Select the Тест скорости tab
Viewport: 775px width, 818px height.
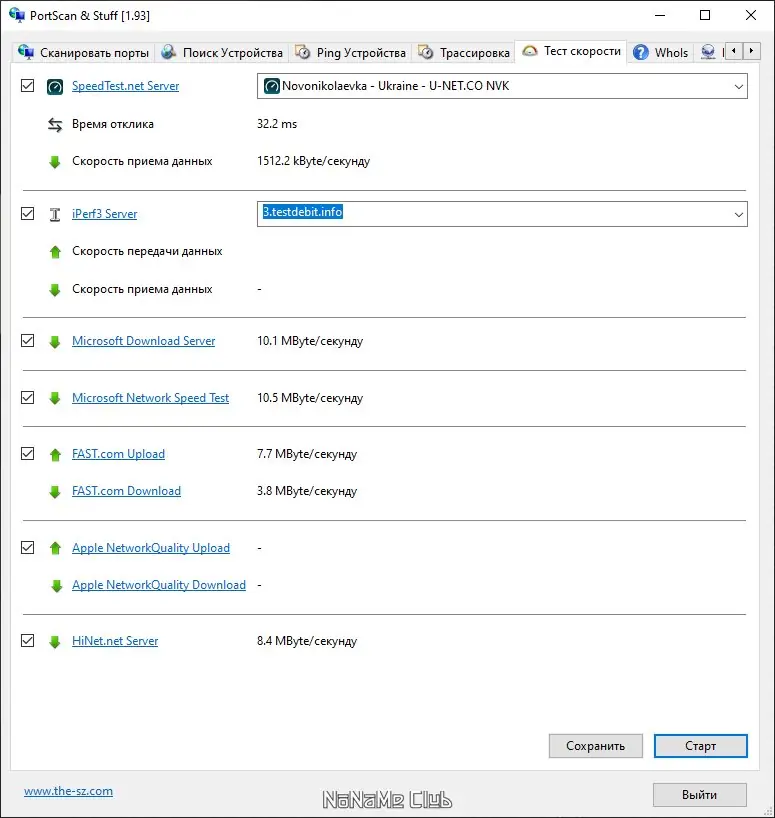(x=572, y=51)
